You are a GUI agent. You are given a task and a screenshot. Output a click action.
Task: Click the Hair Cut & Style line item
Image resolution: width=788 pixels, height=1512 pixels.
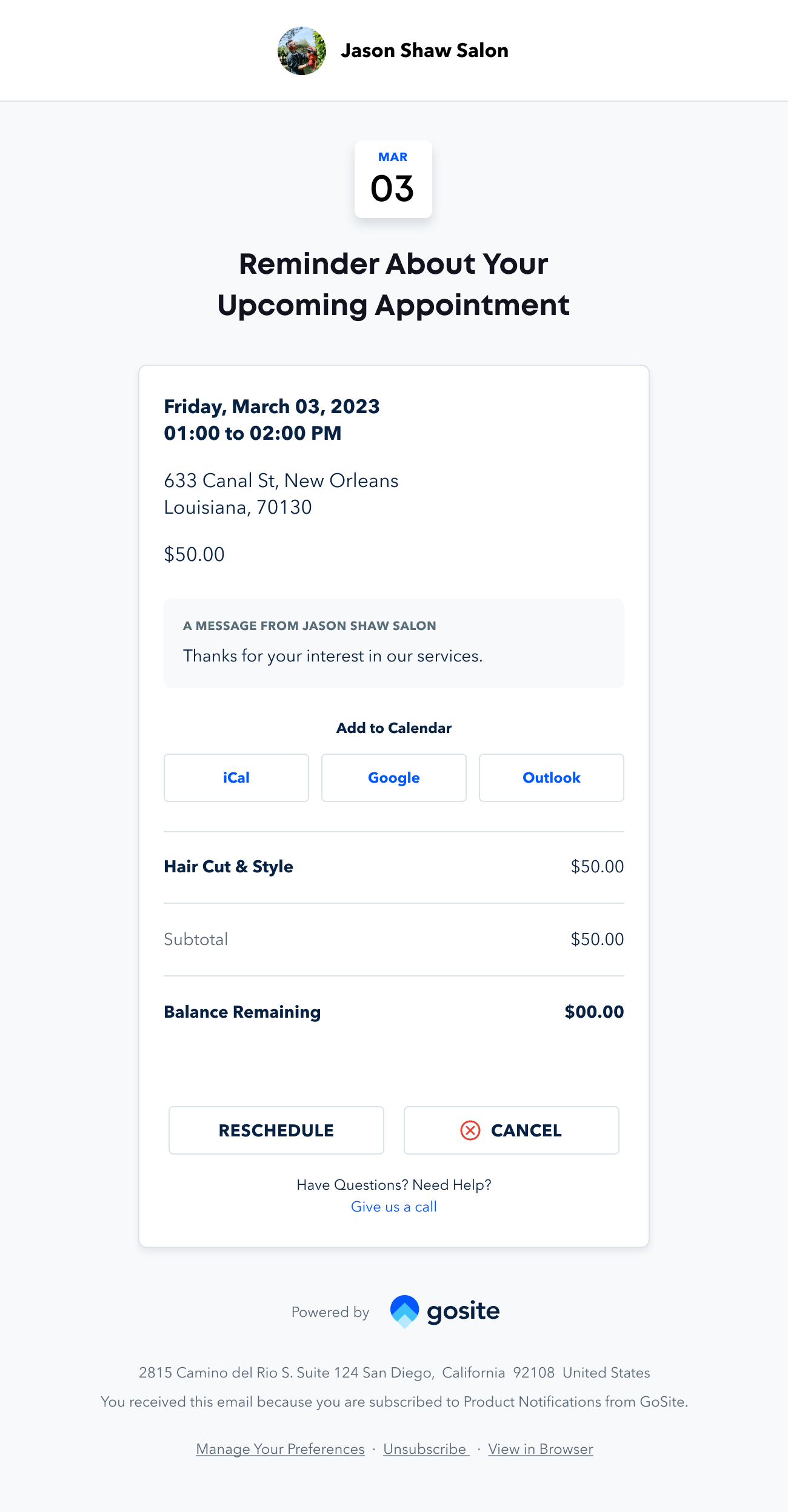click(229, 867)
